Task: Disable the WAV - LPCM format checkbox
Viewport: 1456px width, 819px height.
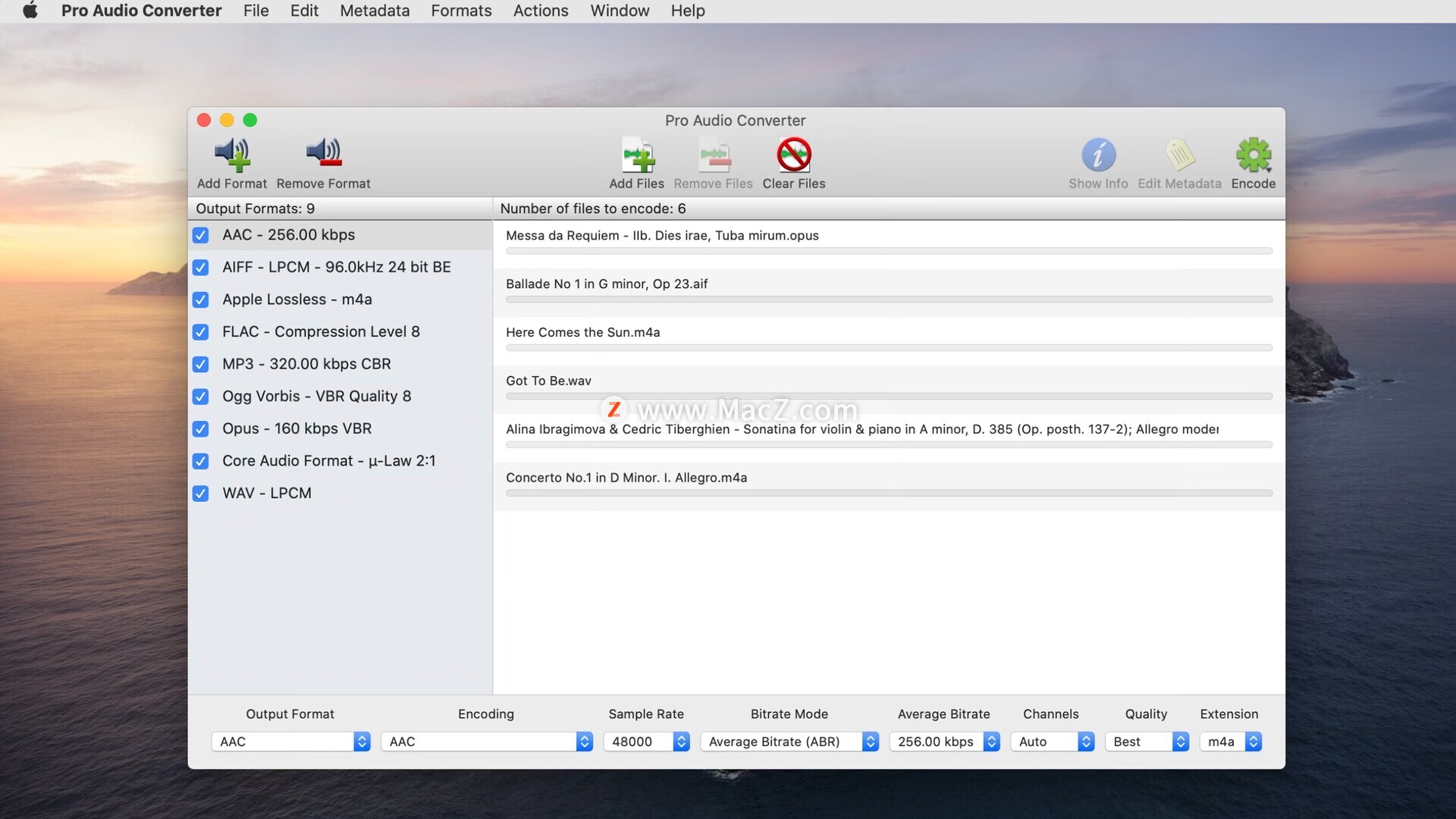Action: tap(201, 494)
